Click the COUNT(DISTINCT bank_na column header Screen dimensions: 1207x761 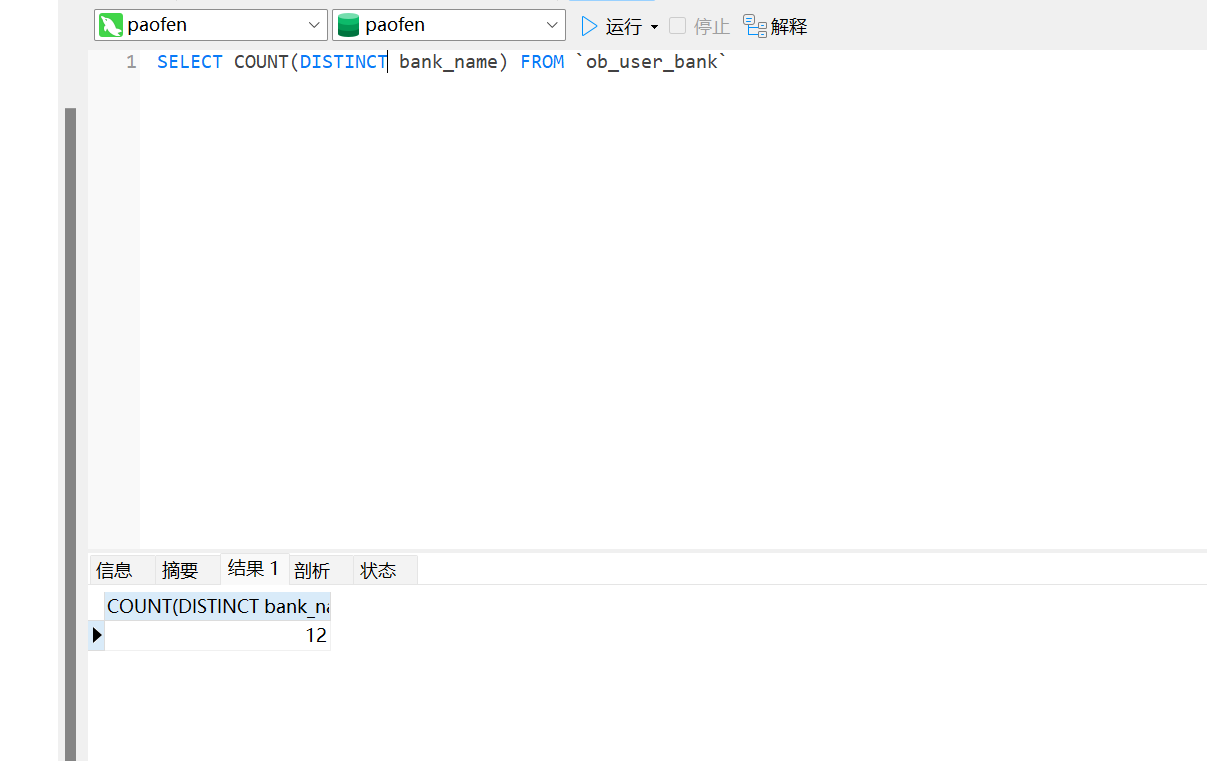[217, 606]
